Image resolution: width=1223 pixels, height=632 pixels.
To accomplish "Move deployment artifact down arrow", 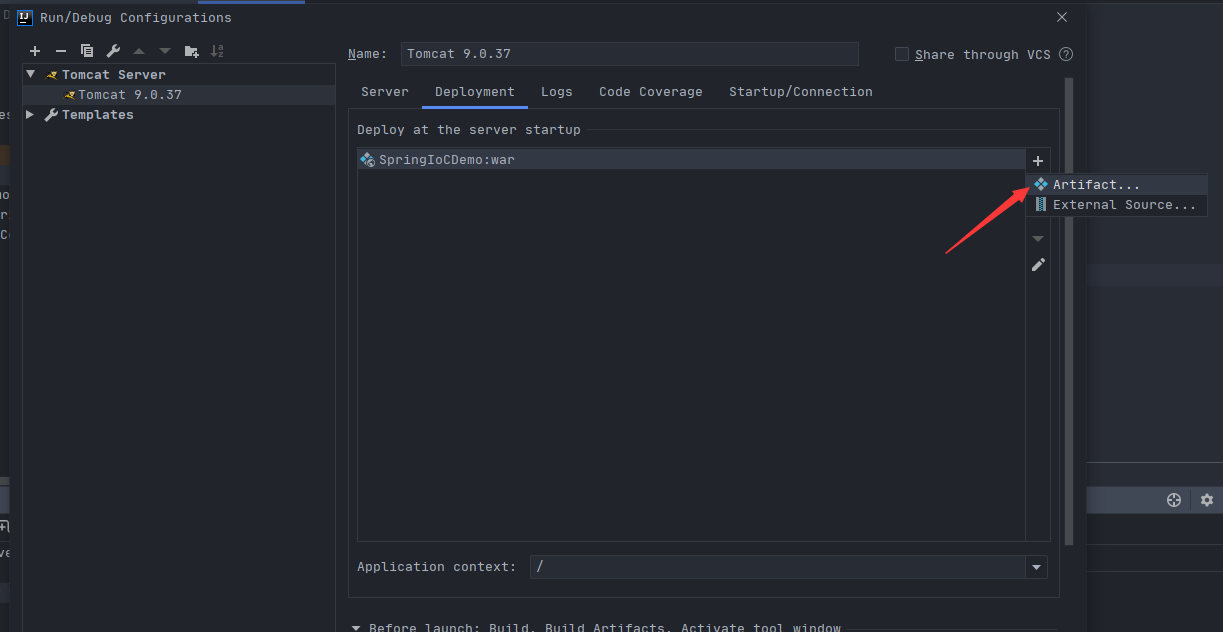I will [x=1038, y=239].
